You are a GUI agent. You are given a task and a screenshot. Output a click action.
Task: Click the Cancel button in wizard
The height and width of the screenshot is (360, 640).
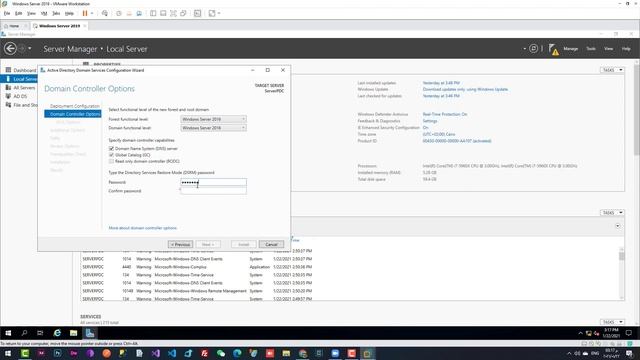click(x=271, y=244)
